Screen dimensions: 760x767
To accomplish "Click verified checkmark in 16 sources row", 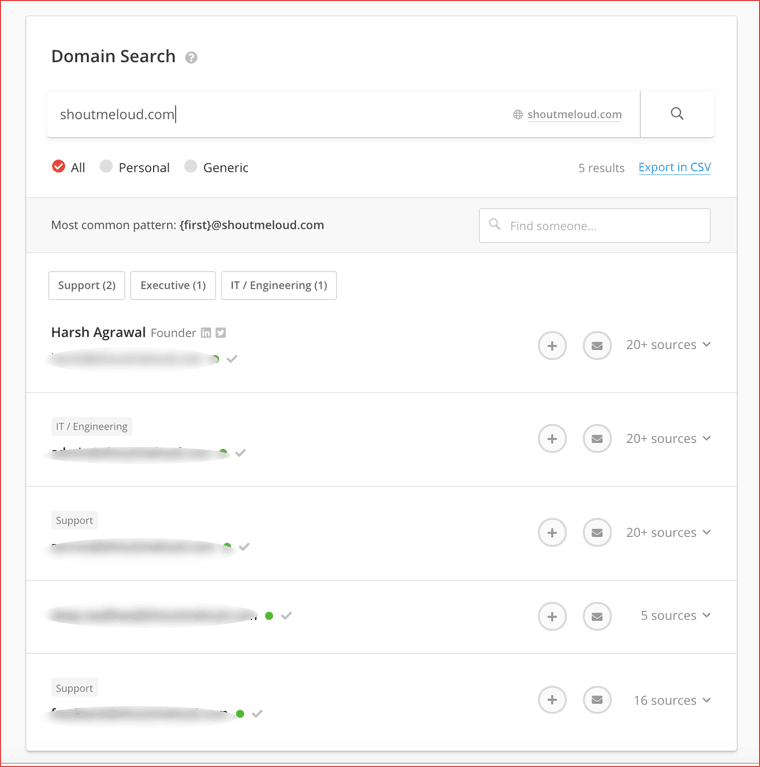I will [x=257, y=714].
